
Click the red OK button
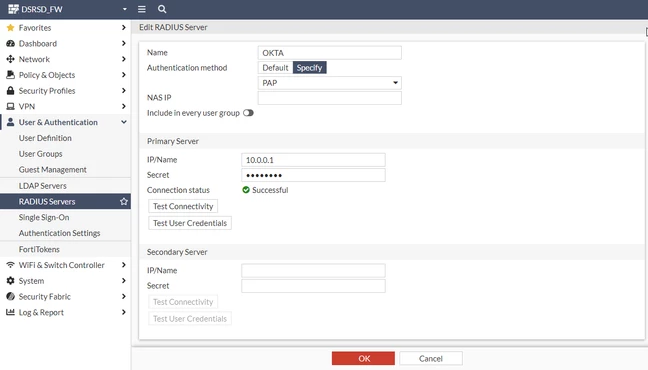[x=363, y=358]
